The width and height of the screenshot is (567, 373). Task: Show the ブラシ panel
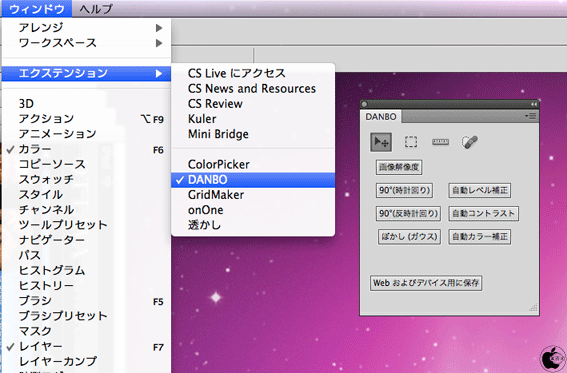tap(86, 301)
